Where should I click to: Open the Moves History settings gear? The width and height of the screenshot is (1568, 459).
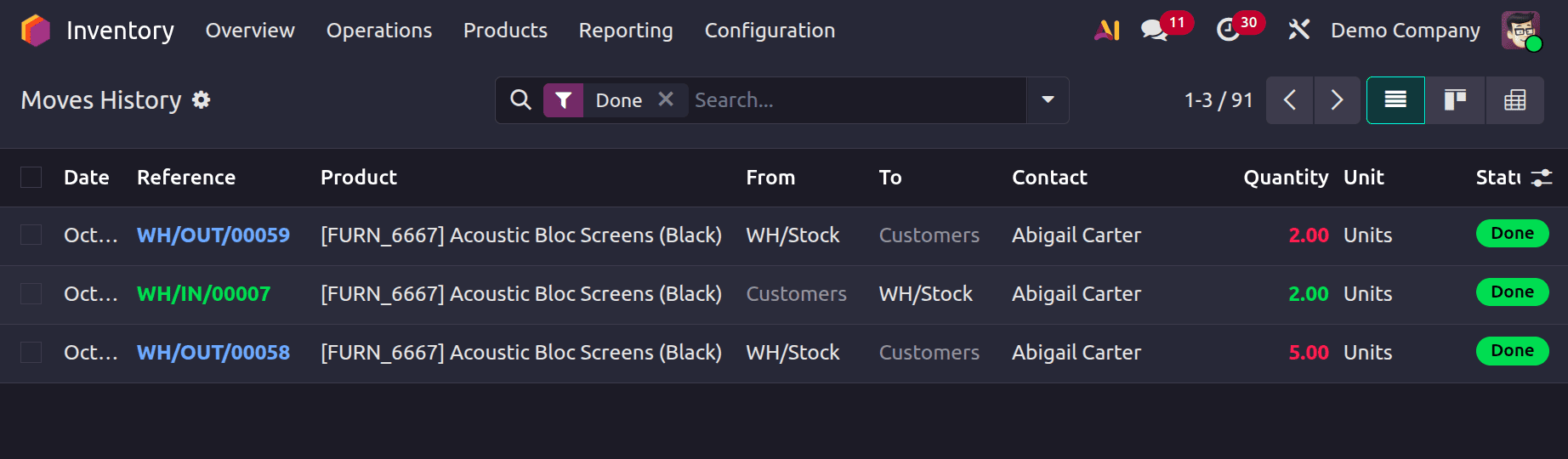pyautogui.click(x=202, y=100)
